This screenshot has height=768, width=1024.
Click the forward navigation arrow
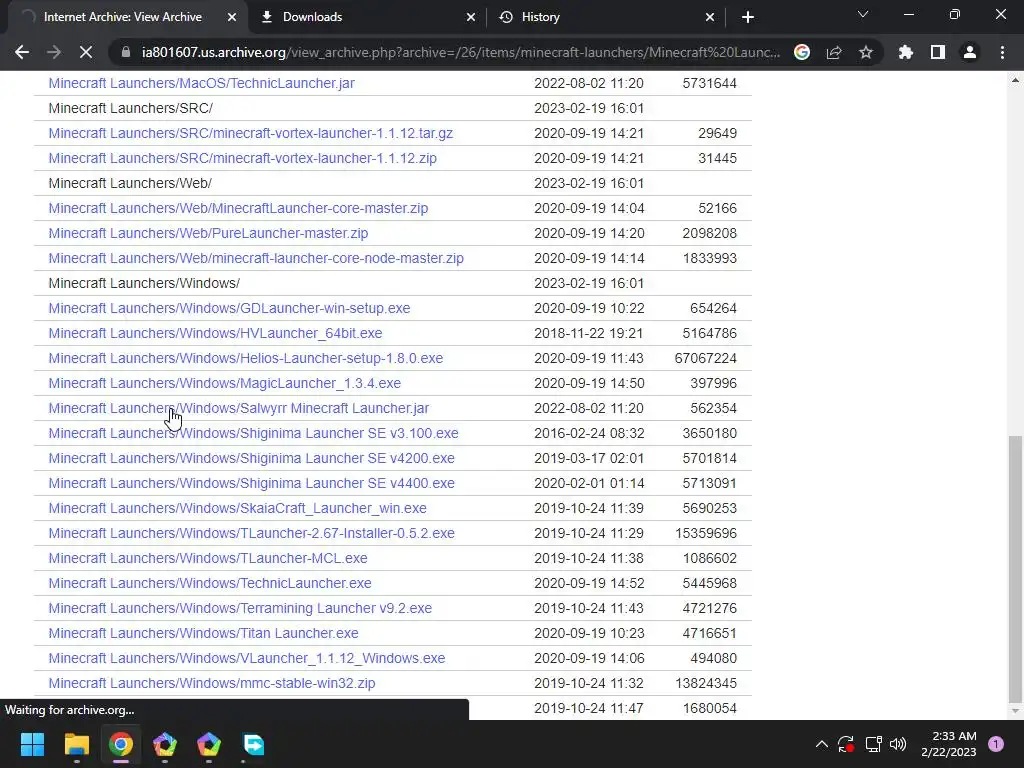pyautogui.click(x=54, y=52)
